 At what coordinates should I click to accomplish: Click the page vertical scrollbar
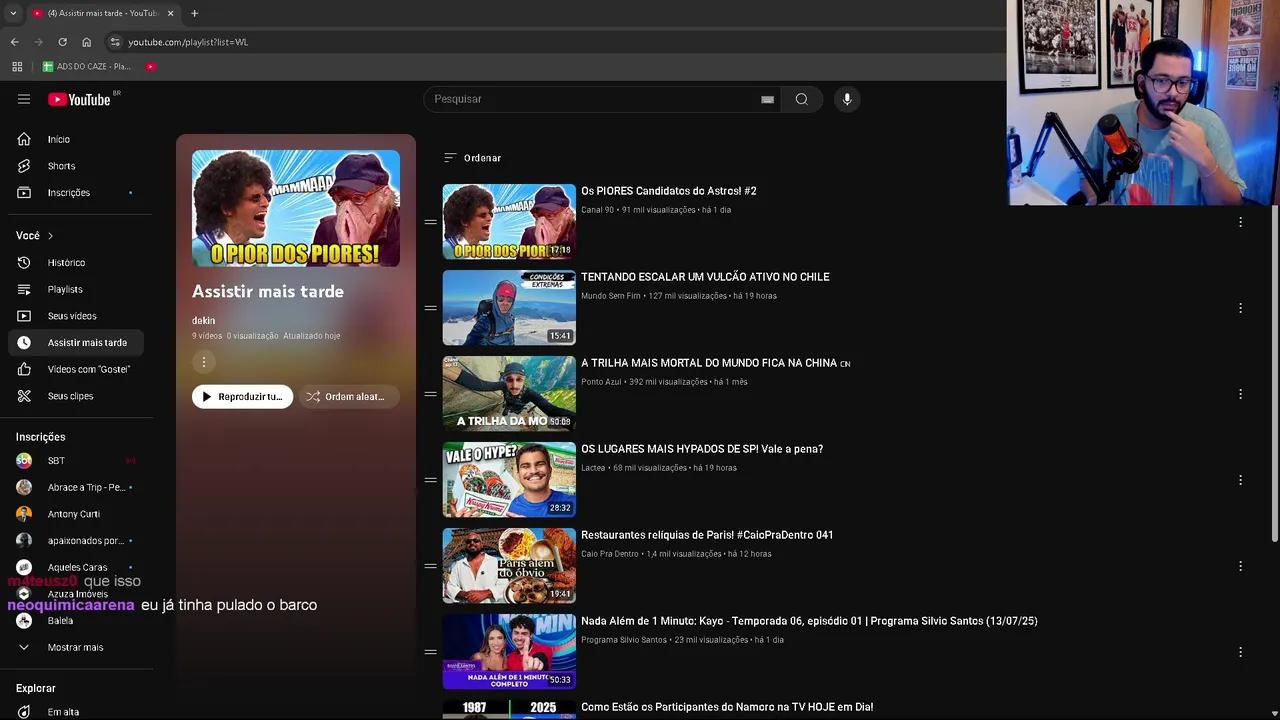point(1274,375)
